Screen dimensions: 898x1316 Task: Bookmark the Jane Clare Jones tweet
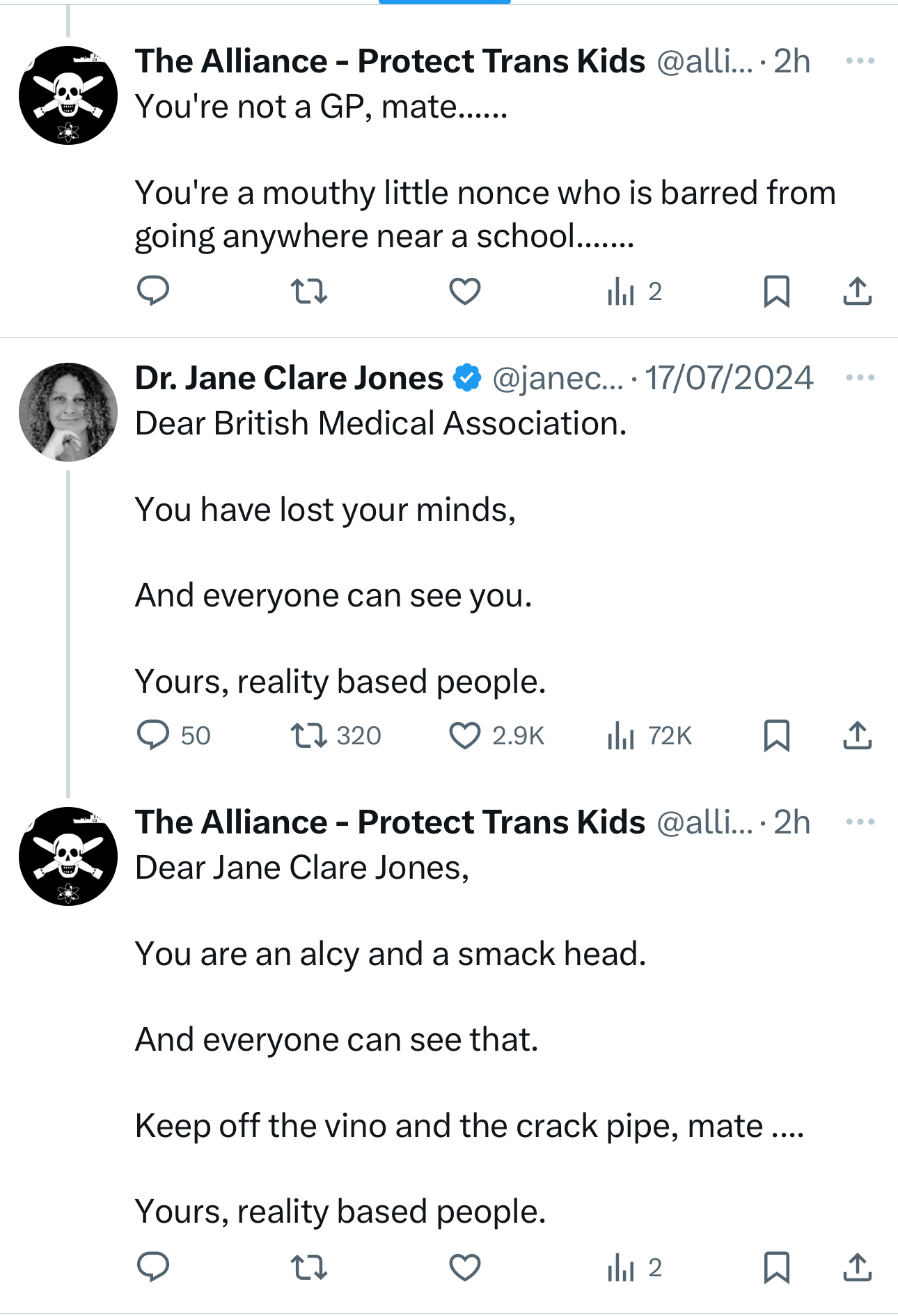(x=776, y=735)
